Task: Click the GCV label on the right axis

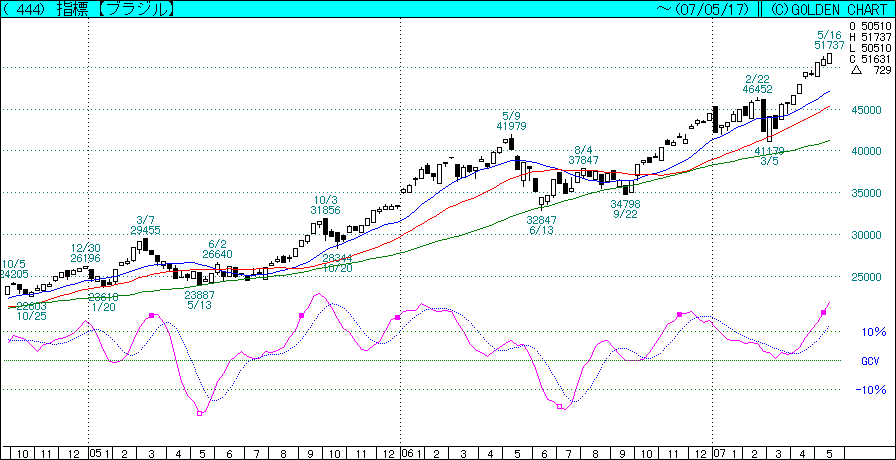Action: (869, 361)
